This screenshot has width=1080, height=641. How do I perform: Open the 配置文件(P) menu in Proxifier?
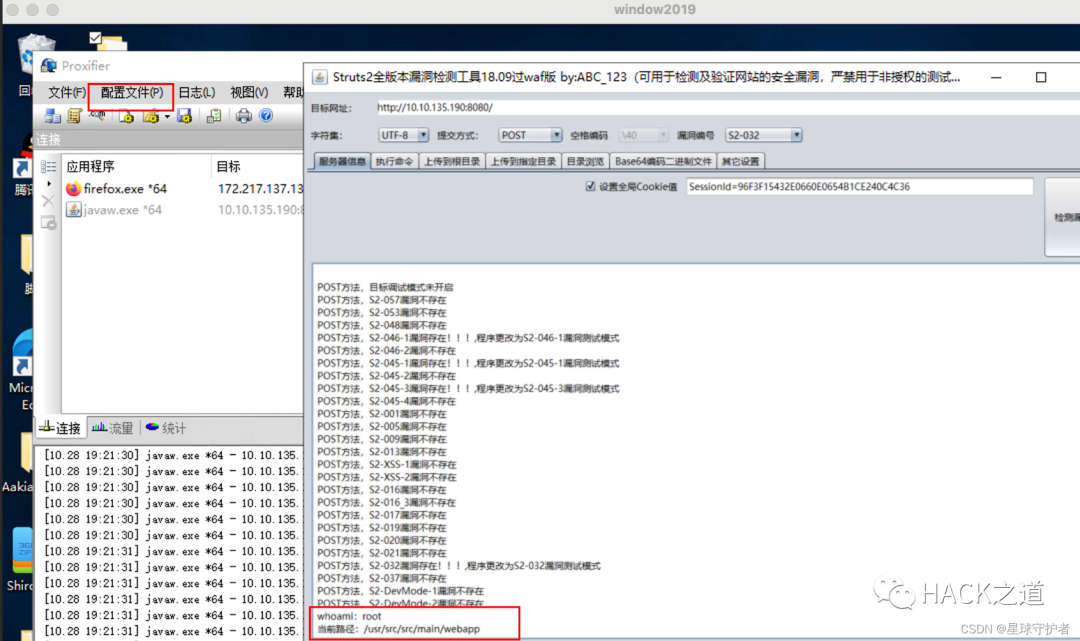132,92
